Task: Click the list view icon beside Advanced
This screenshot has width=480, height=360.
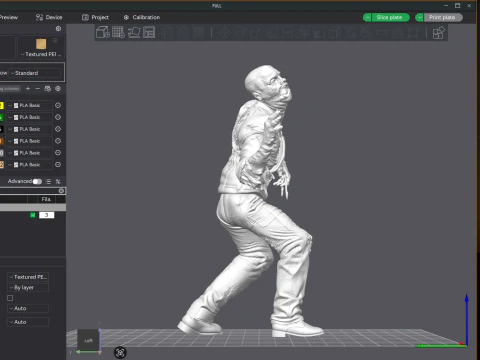Action: (x=48, y=181)
